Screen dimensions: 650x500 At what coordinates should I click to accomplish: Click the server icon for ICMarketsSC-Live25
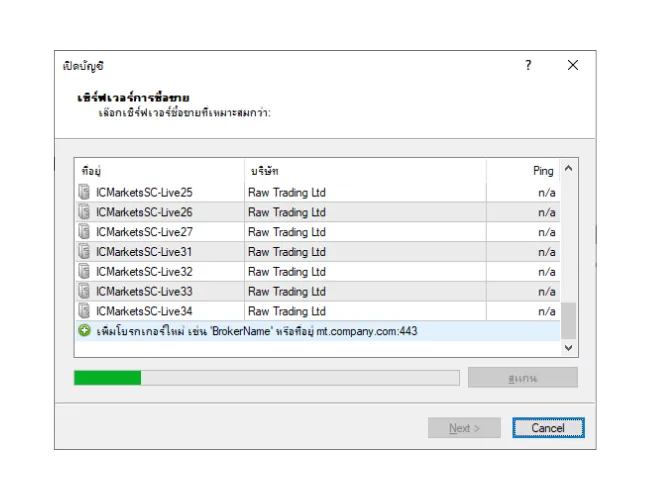[84, 192]
